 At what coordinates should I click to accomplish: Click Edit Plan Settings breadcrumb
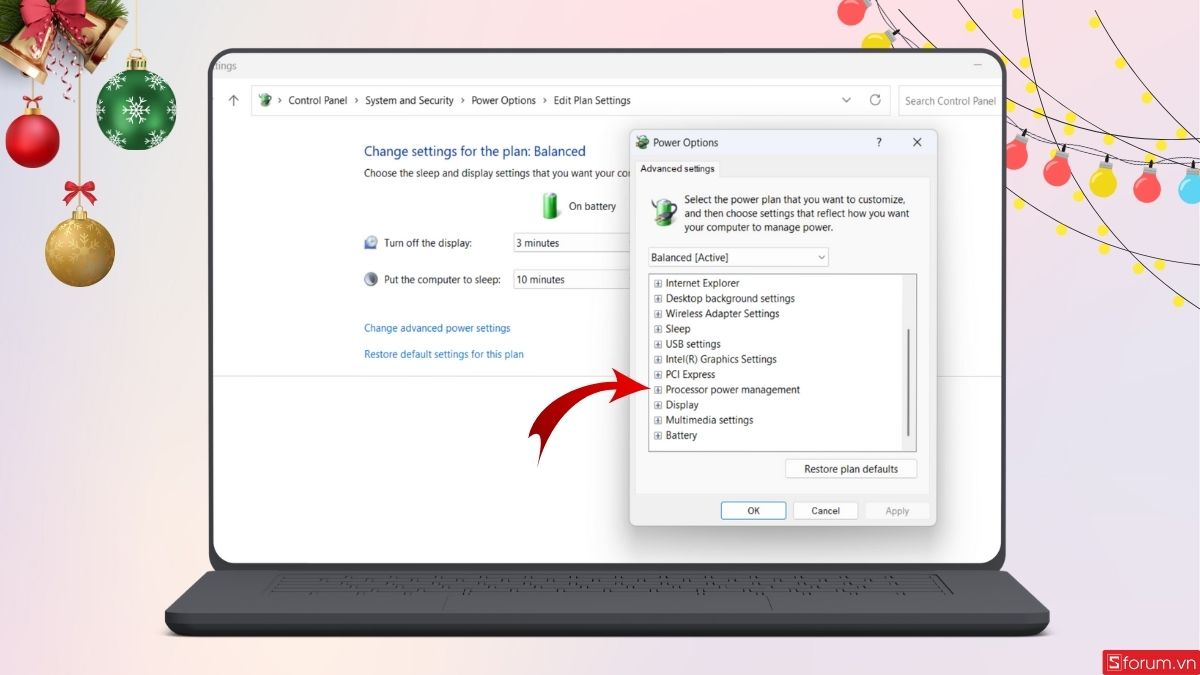tap(592, 101)
